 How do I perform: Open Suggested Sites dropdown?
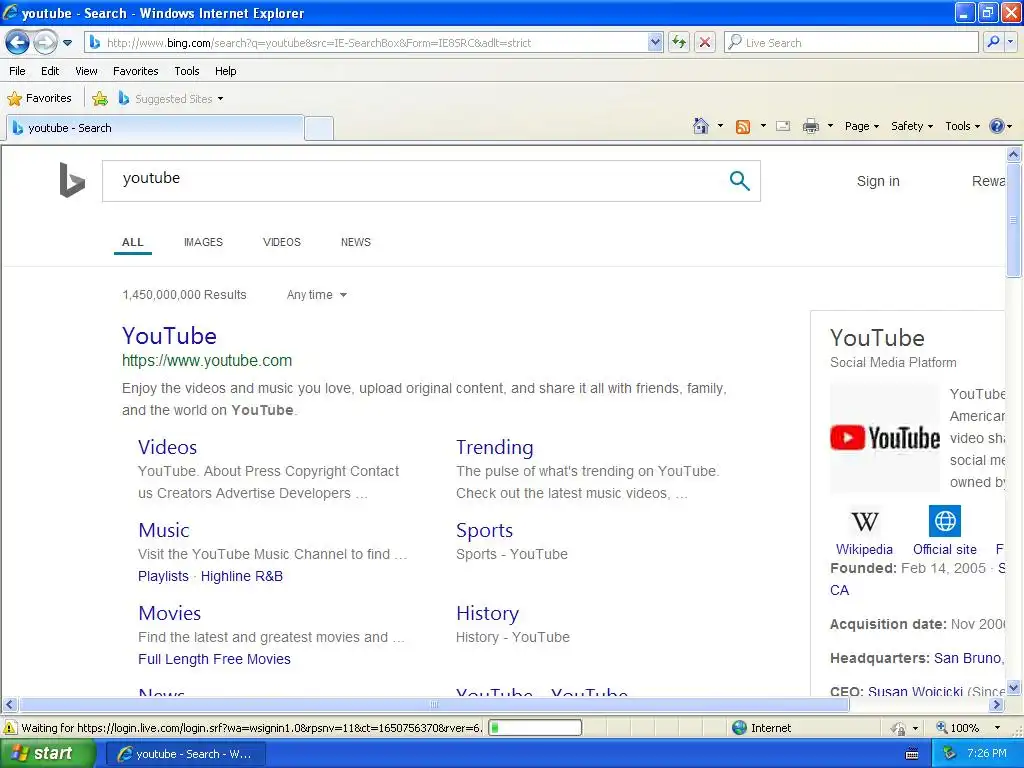[171, 99]
